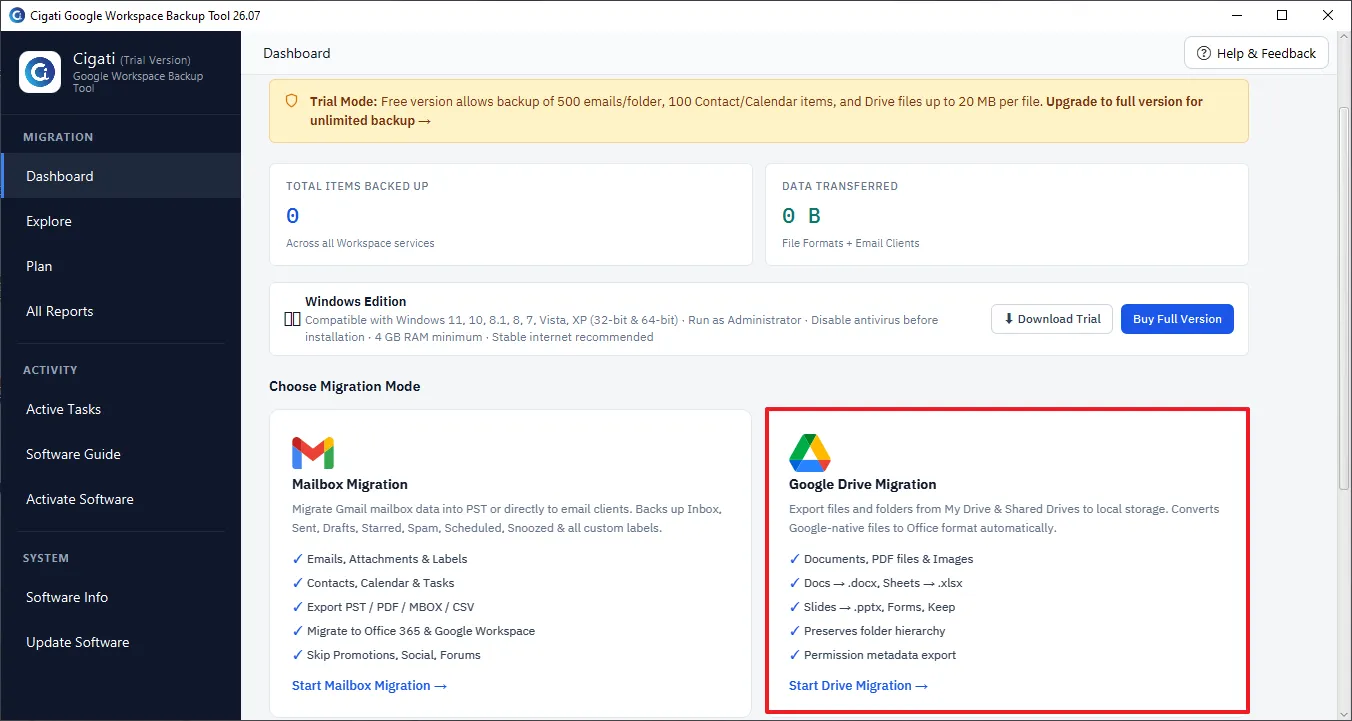Show Active Tasks
Image resolution: width=1352 pixels, height=721 pixels.
[x=120, y=409]
